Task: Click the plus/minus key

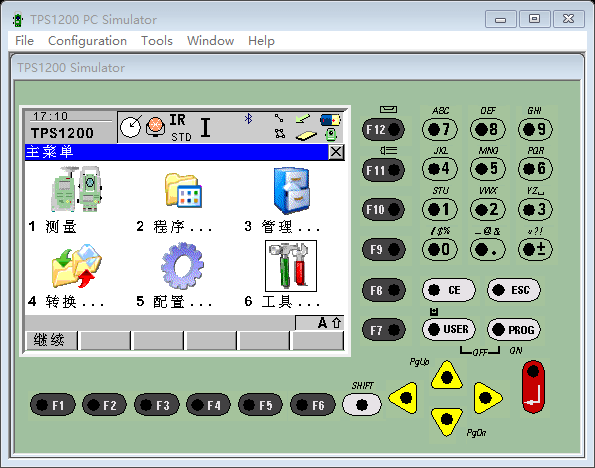Action: 535,249
